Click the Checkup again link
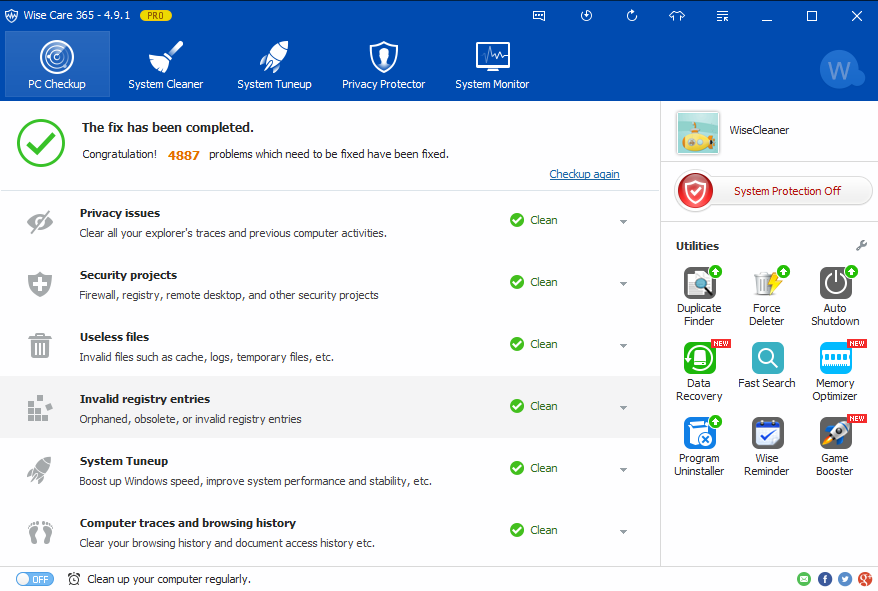 click(x=584, y=174)
